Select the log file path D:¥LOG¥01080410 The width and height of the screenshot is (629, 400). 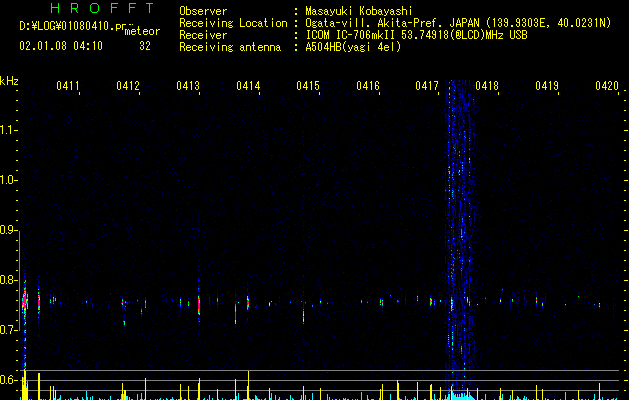(73, 26)
